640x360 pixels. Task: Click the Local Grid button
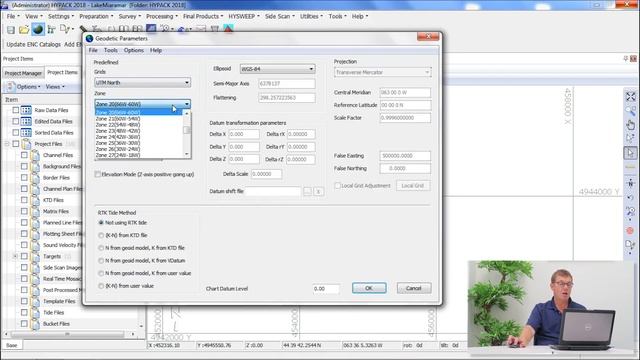tap(413, 186)
